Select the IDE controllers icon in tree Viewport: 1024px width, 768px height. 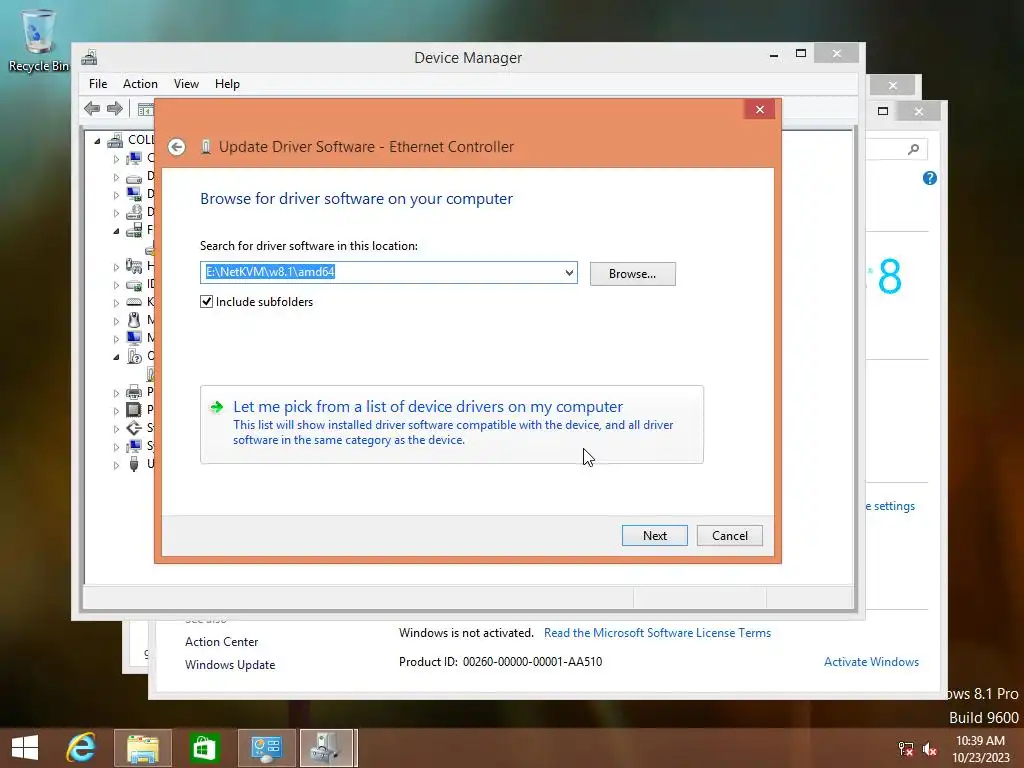point(134,285)
